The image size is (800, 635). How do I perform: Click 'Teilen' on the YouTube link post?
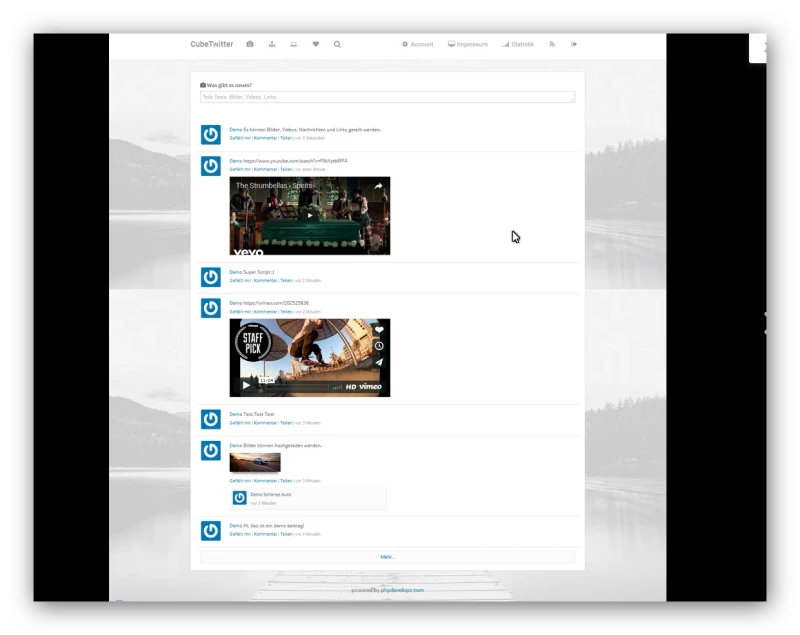pyautogui.click(x=286, y=169)
